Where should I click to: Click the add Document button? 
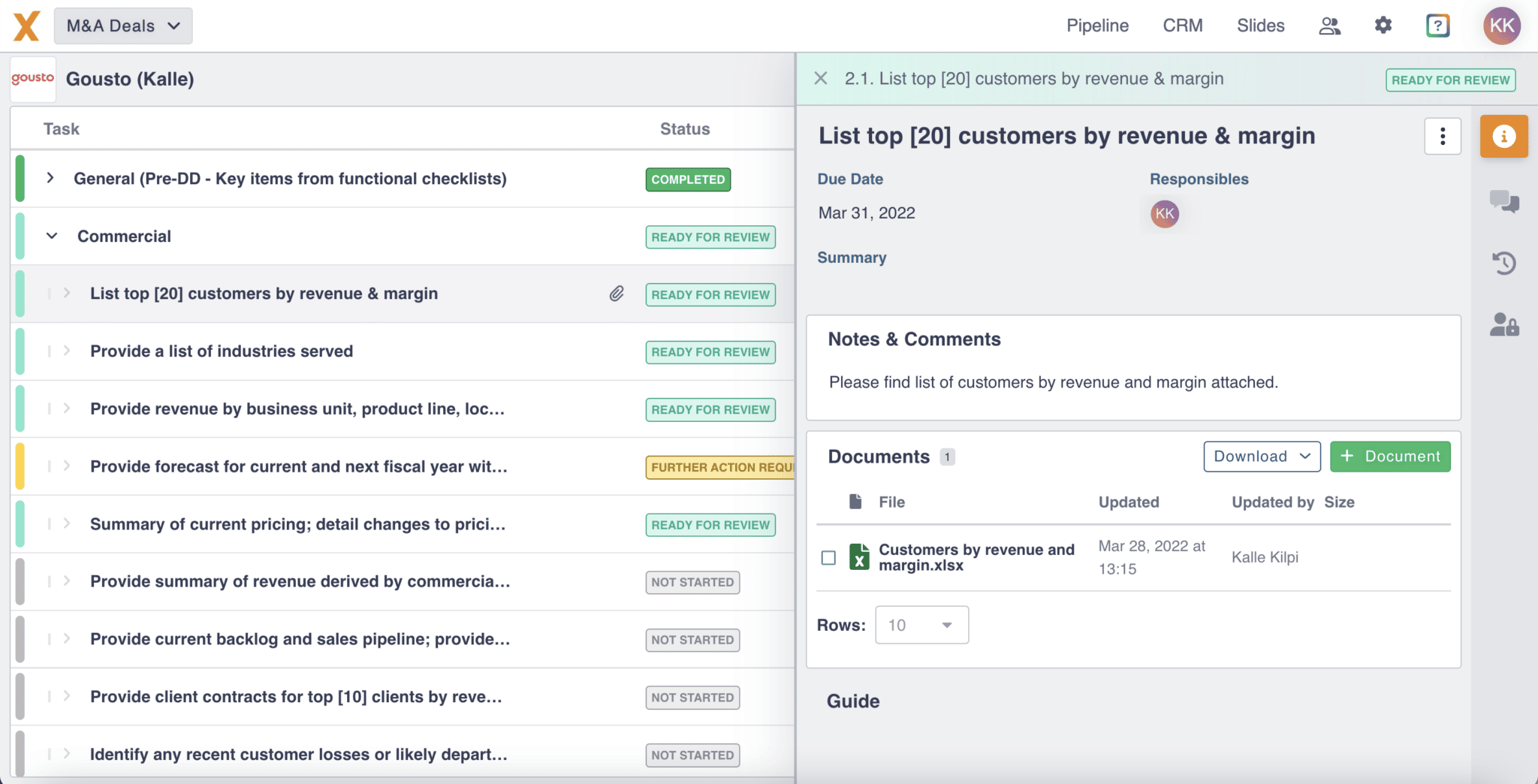pos(1390,457)
